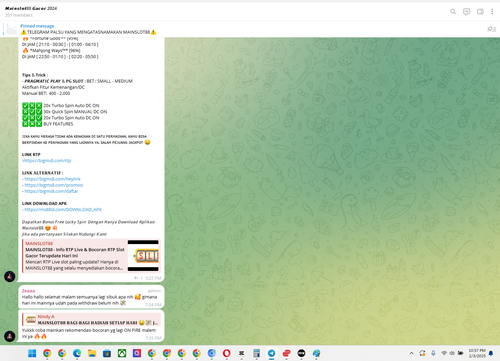Open the Windows Start menu
Image resolution: width=500 pixels, height=361 pixels.
click(x=32, y=353)
